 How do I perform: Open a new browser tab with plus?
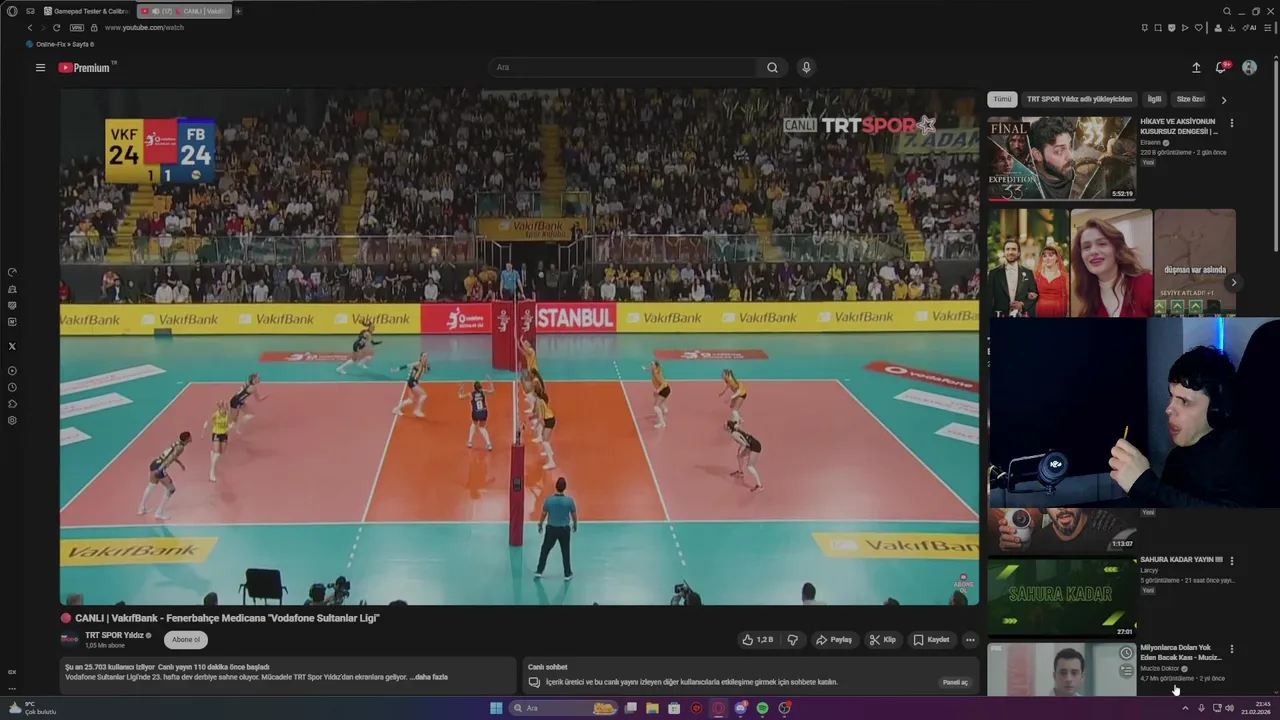pyautogui.click(x=238, y=11)
